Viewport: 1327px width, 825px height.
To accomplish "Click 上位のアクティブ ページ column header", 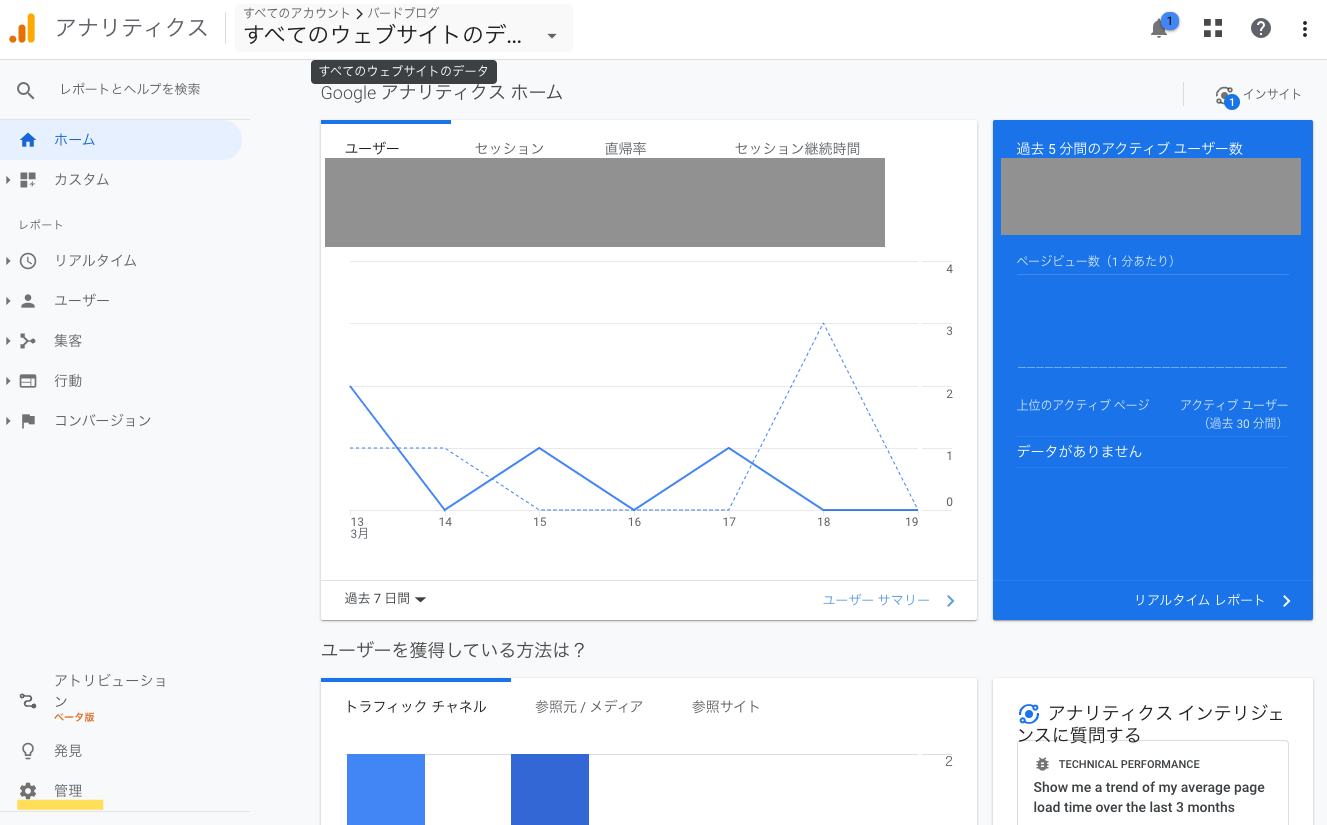I will pos(1083,405).
